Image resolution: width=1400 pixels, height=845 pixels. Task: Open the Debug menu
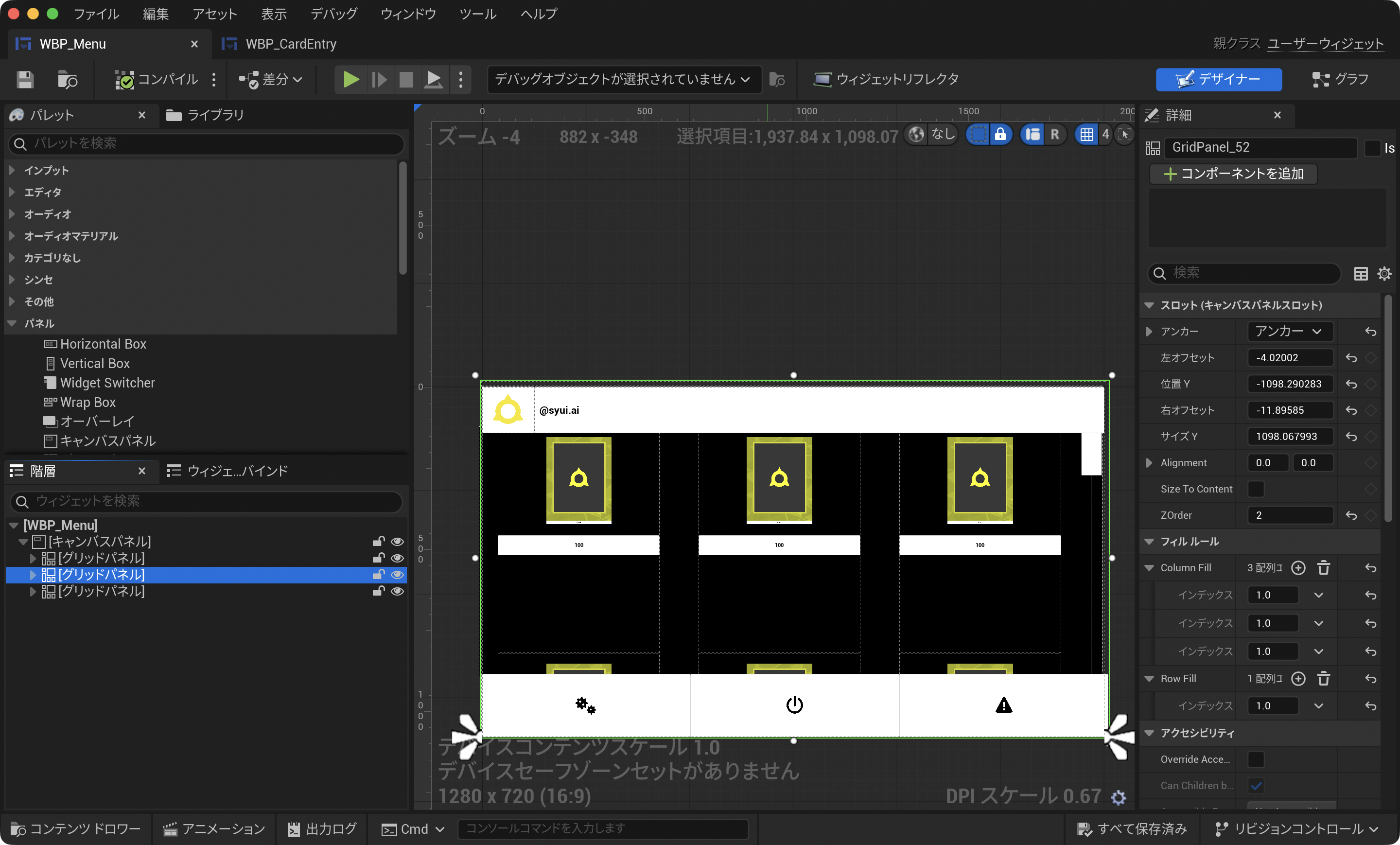(x=333, y=14)
